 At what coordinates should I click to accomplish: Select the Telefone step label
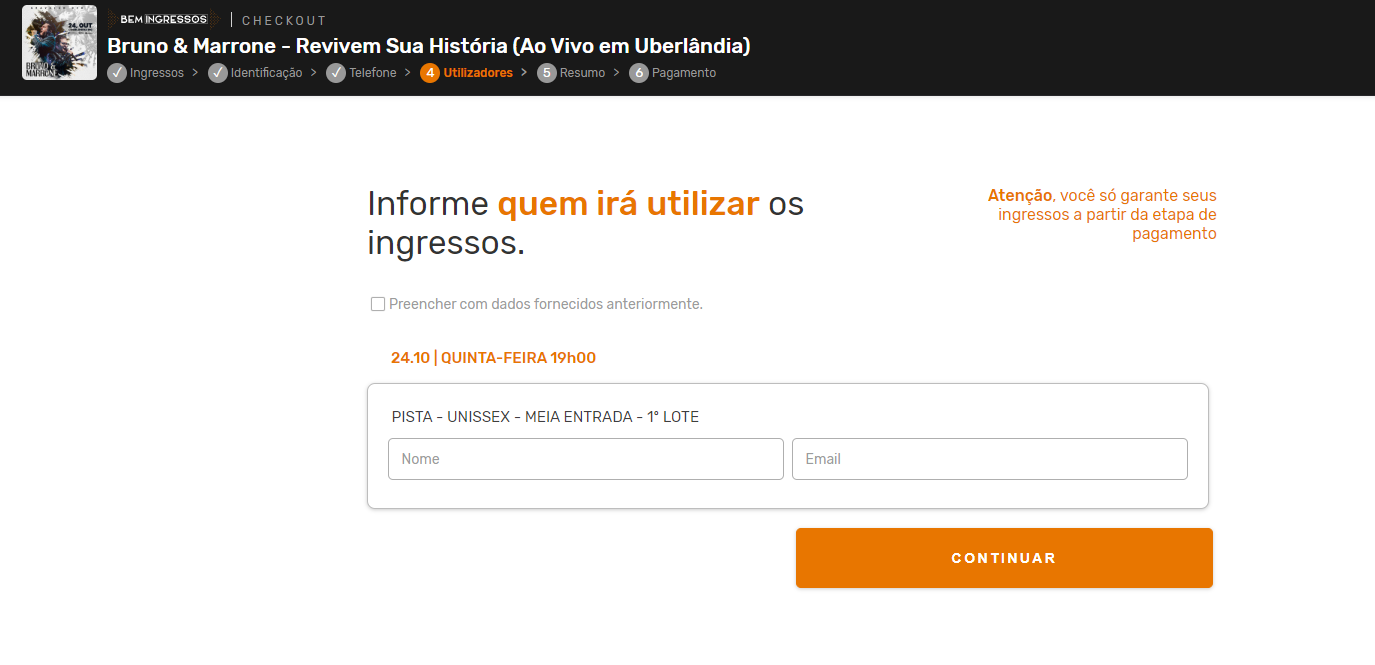pos(373,73)
